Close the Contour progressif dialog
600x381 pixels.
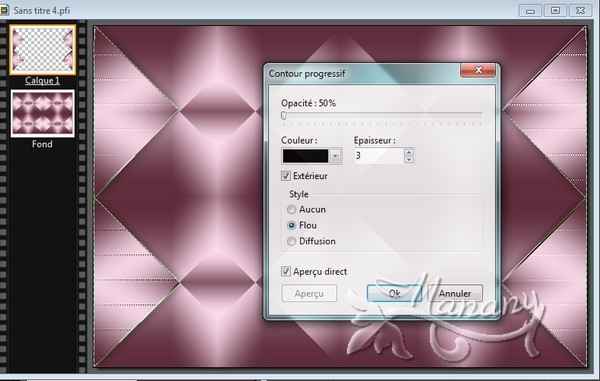478,70
